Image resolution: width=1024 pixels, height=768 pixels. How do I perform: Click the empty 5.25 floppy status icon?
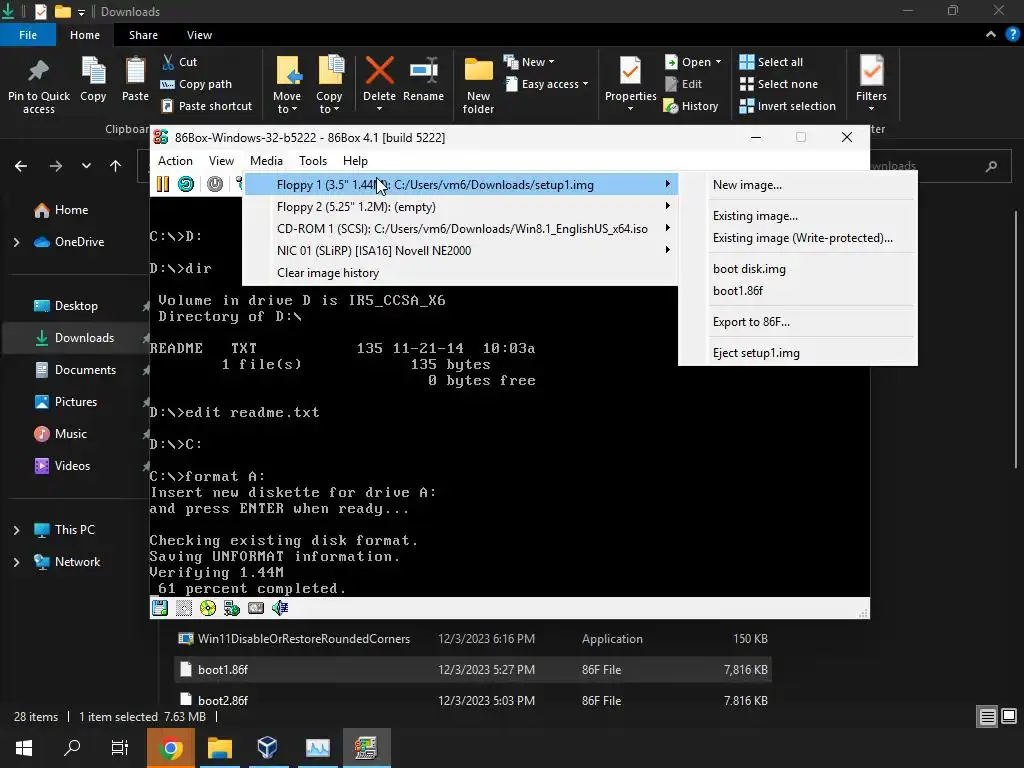pos(184,608)
